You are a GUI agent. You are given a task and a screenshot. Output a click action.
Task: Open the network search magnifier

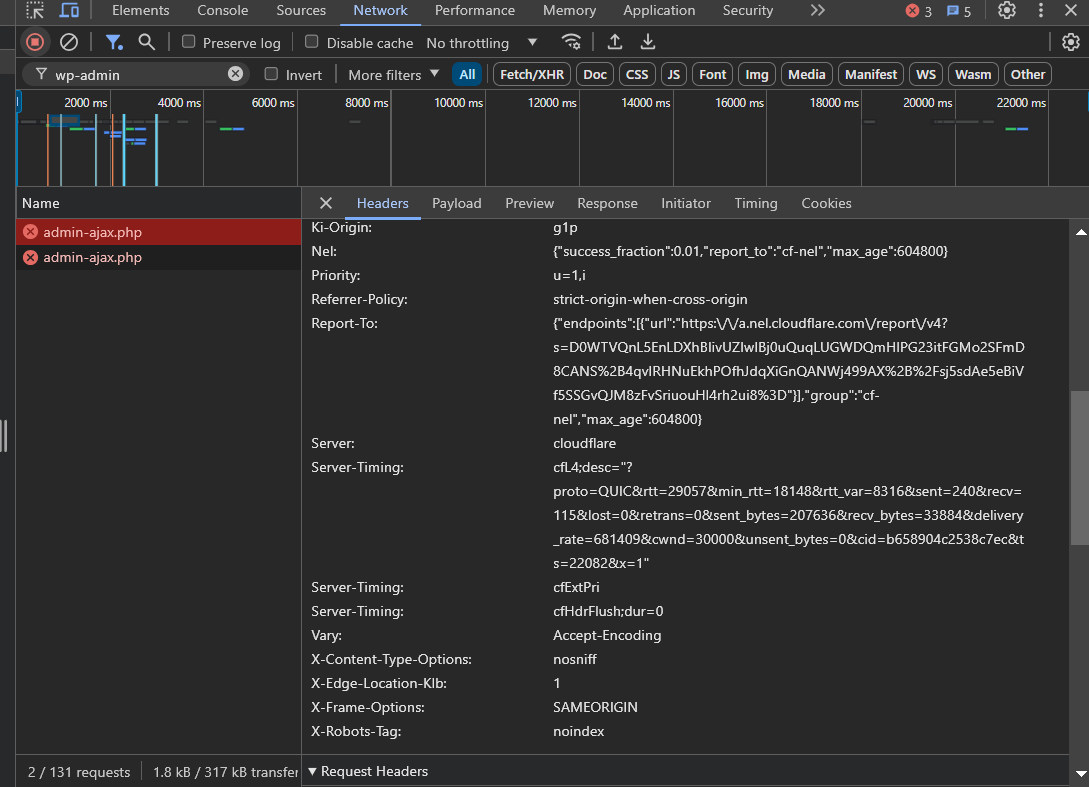click(x=147, y=42)
